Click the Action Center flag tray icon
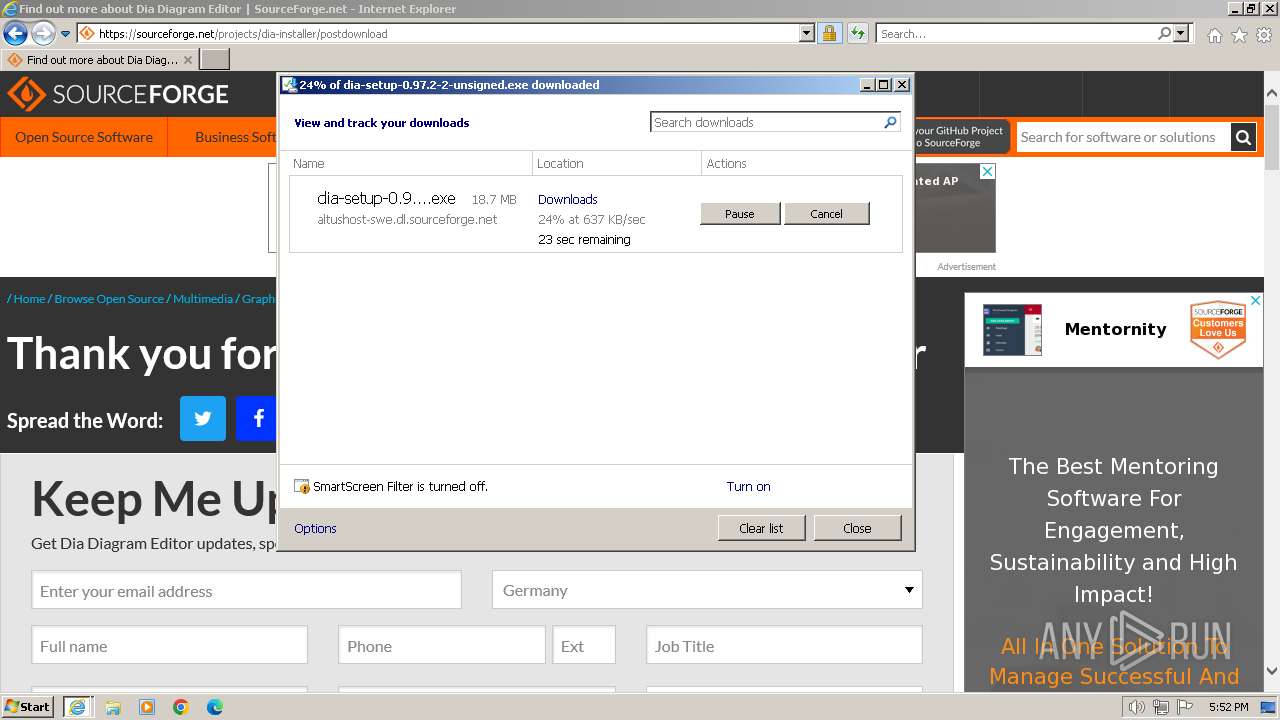This screenshot has width=1280, height=720. coord(1184,707)
